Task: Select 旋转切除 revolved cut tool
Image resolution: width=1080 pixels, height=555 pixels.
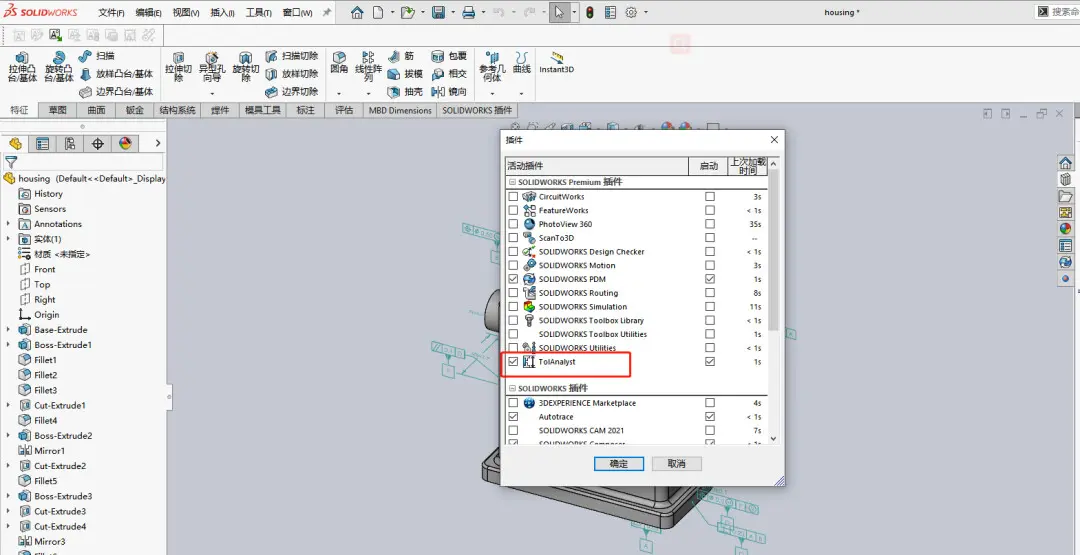Action: (245, 67)
